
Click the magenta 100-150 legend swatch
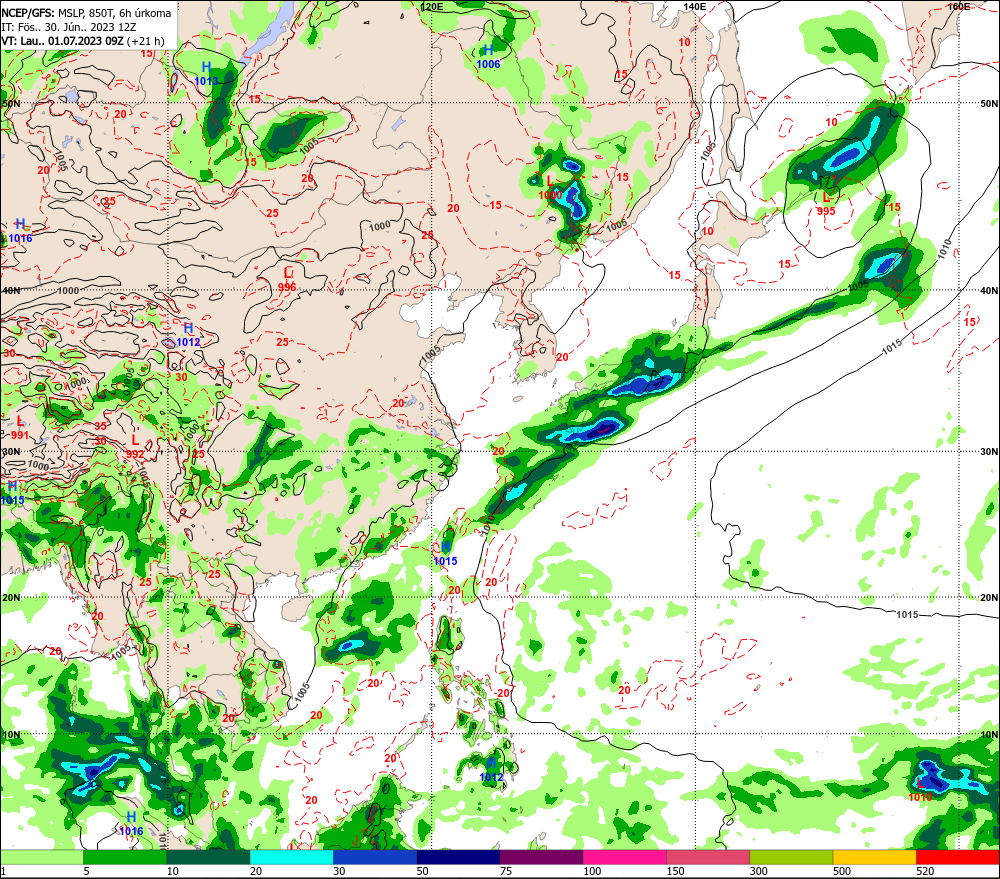[624, 857]
